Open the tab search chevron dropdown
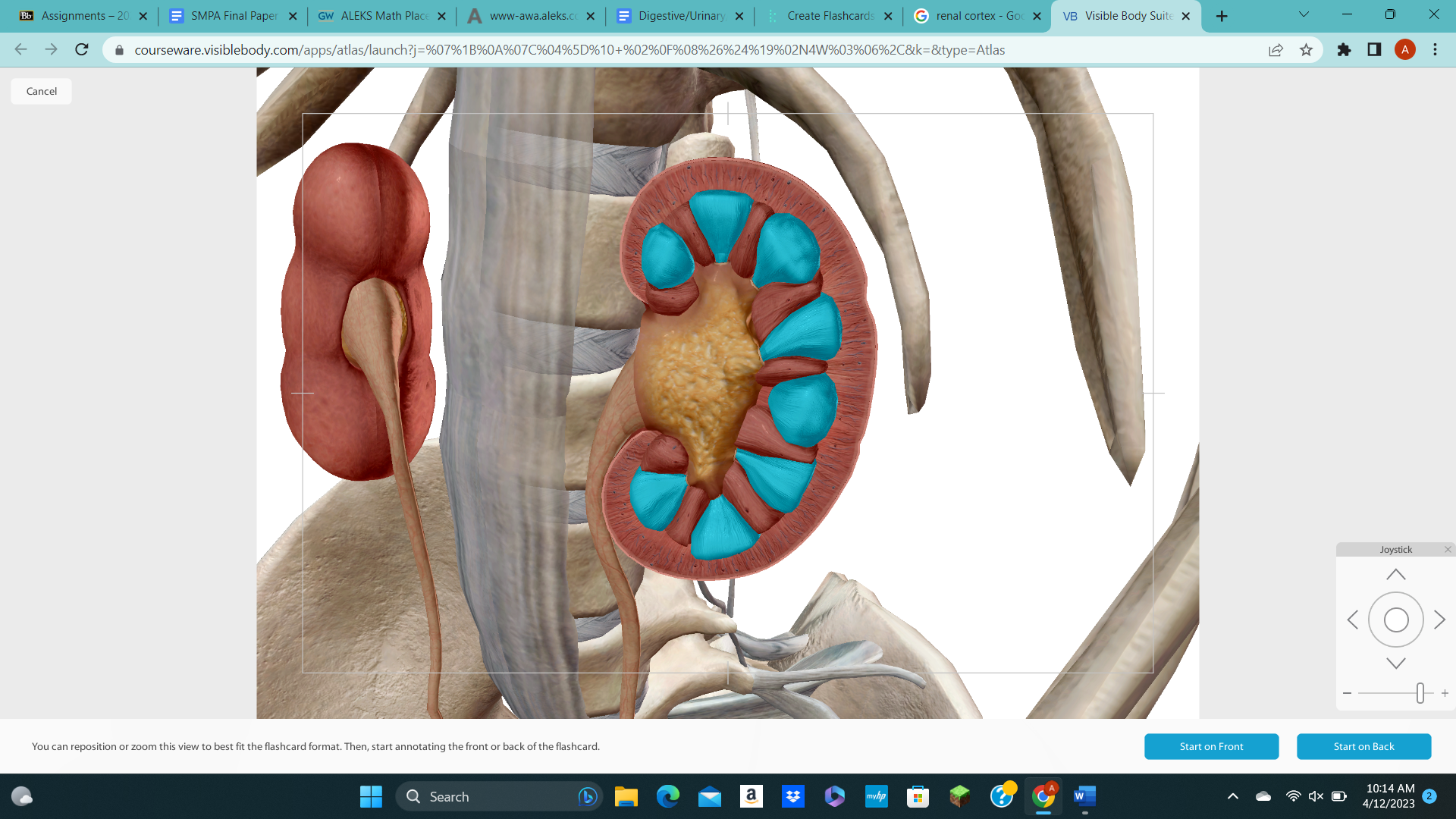The height and width of the screenshot is (819, 1456). pos(1304,14)
